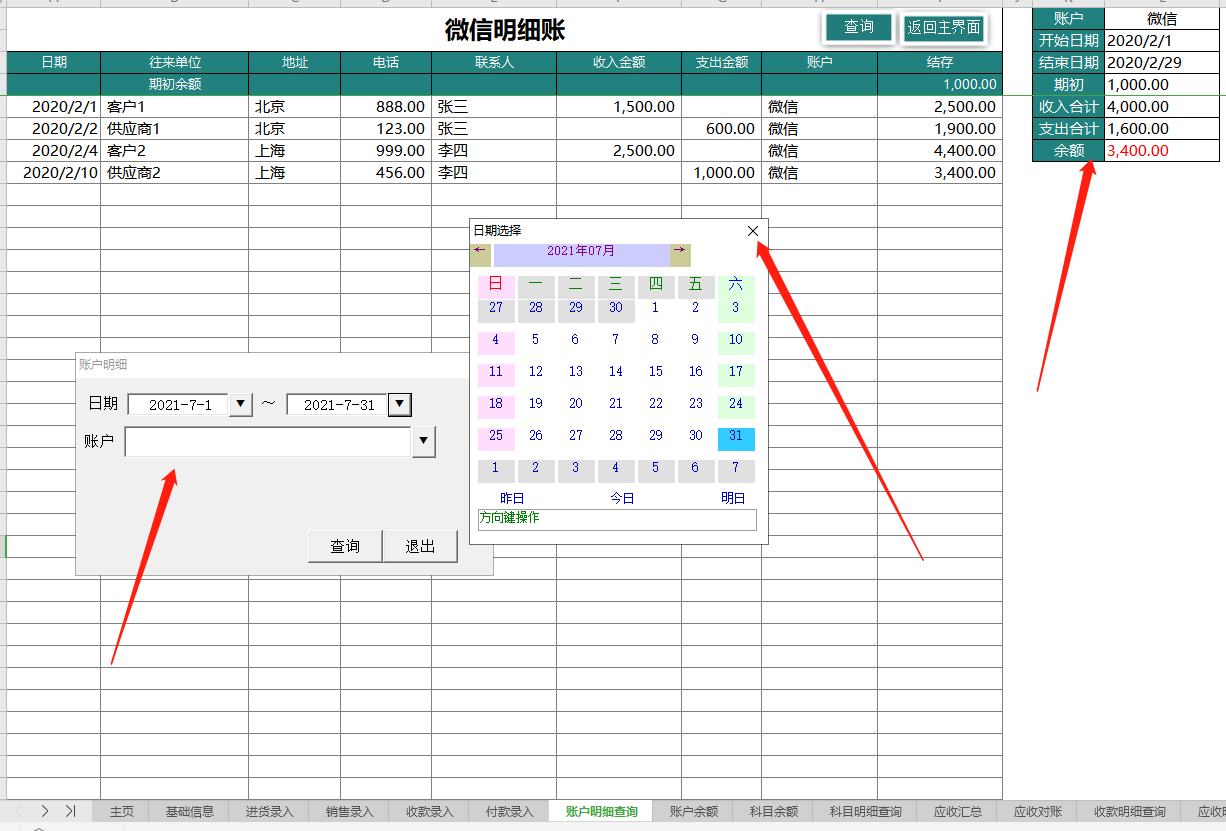The width and height of the screenshot is (1226, 831).
Task: Click red 余额 value 3,400.00
Action: click(1162, 151)
